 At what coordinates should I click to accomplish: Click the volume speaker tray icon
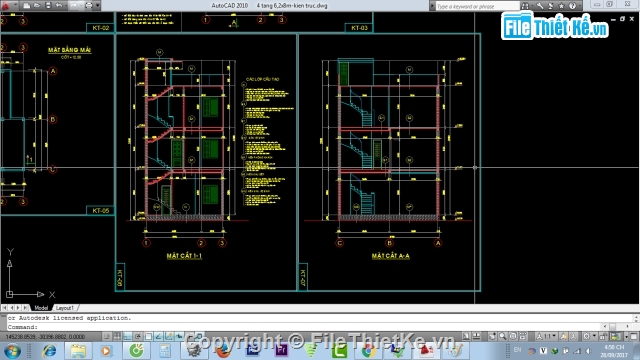[589, 351]
